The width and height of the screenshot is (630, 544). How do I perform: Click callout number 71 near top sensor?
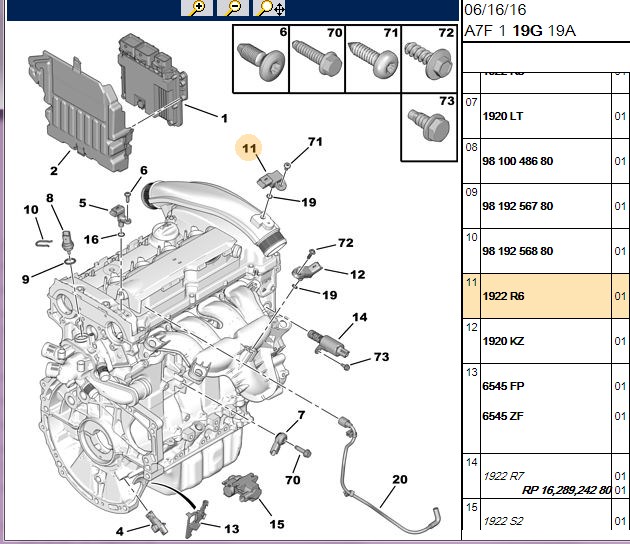tap(315, 141)
